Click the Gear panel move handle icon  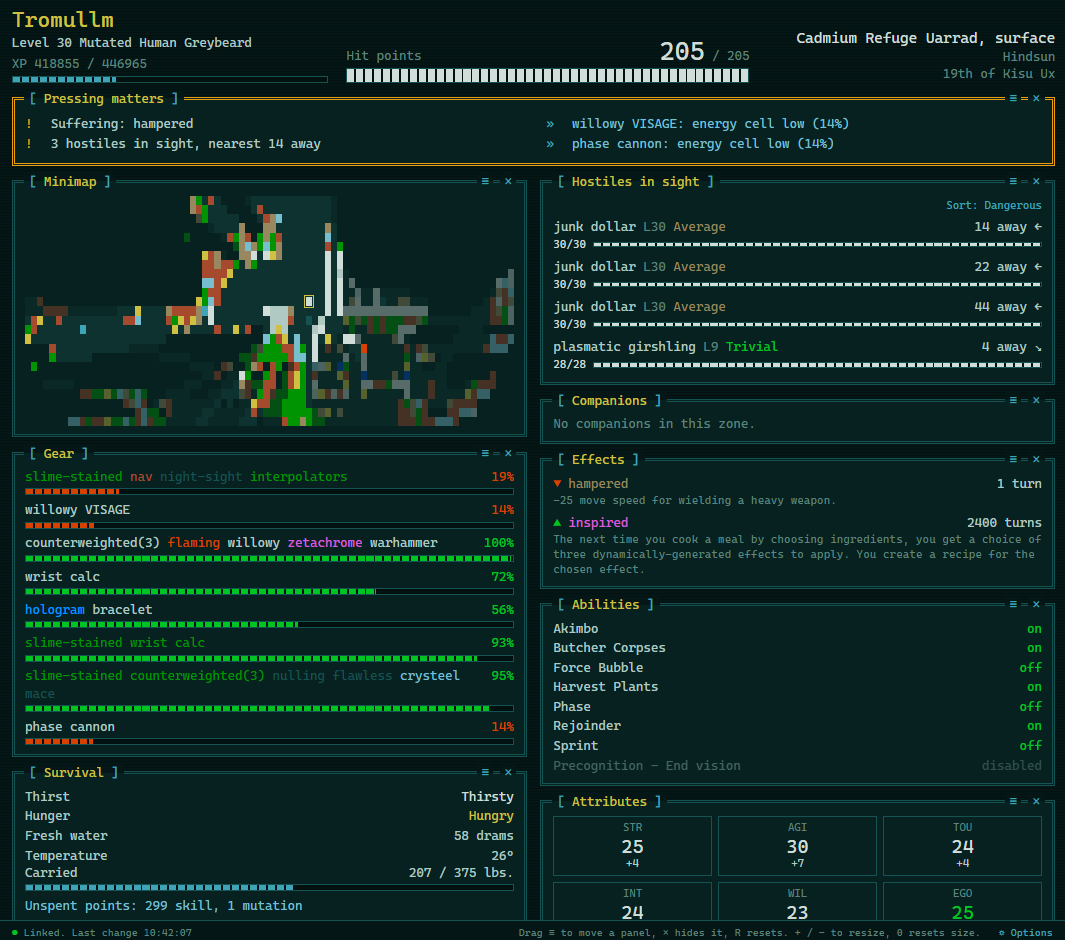pos(485,453)
